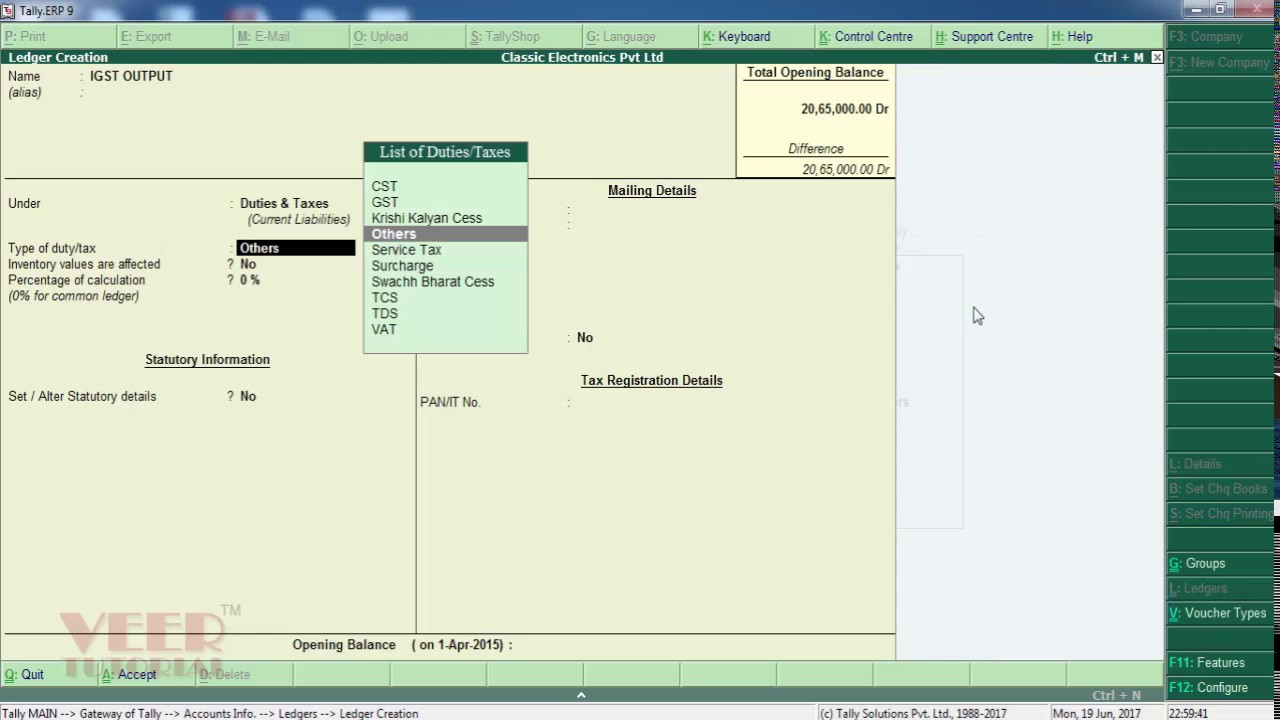Click the ledger Name field IGST OUTPUT

pyautogui.click(x=131, y=76)
